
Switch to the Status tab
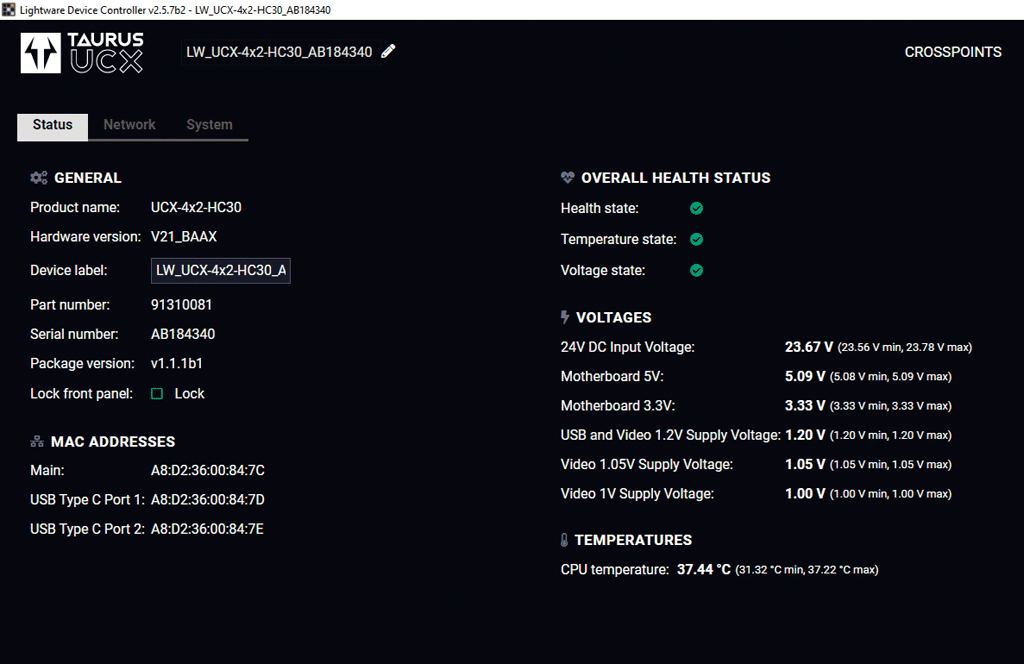tap(52, 125)
